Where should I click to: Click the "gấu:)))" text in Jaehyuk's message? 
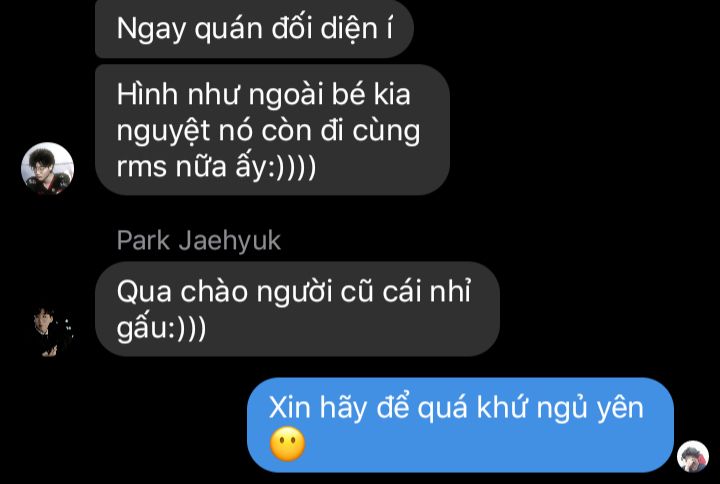[x=162, y=328]
